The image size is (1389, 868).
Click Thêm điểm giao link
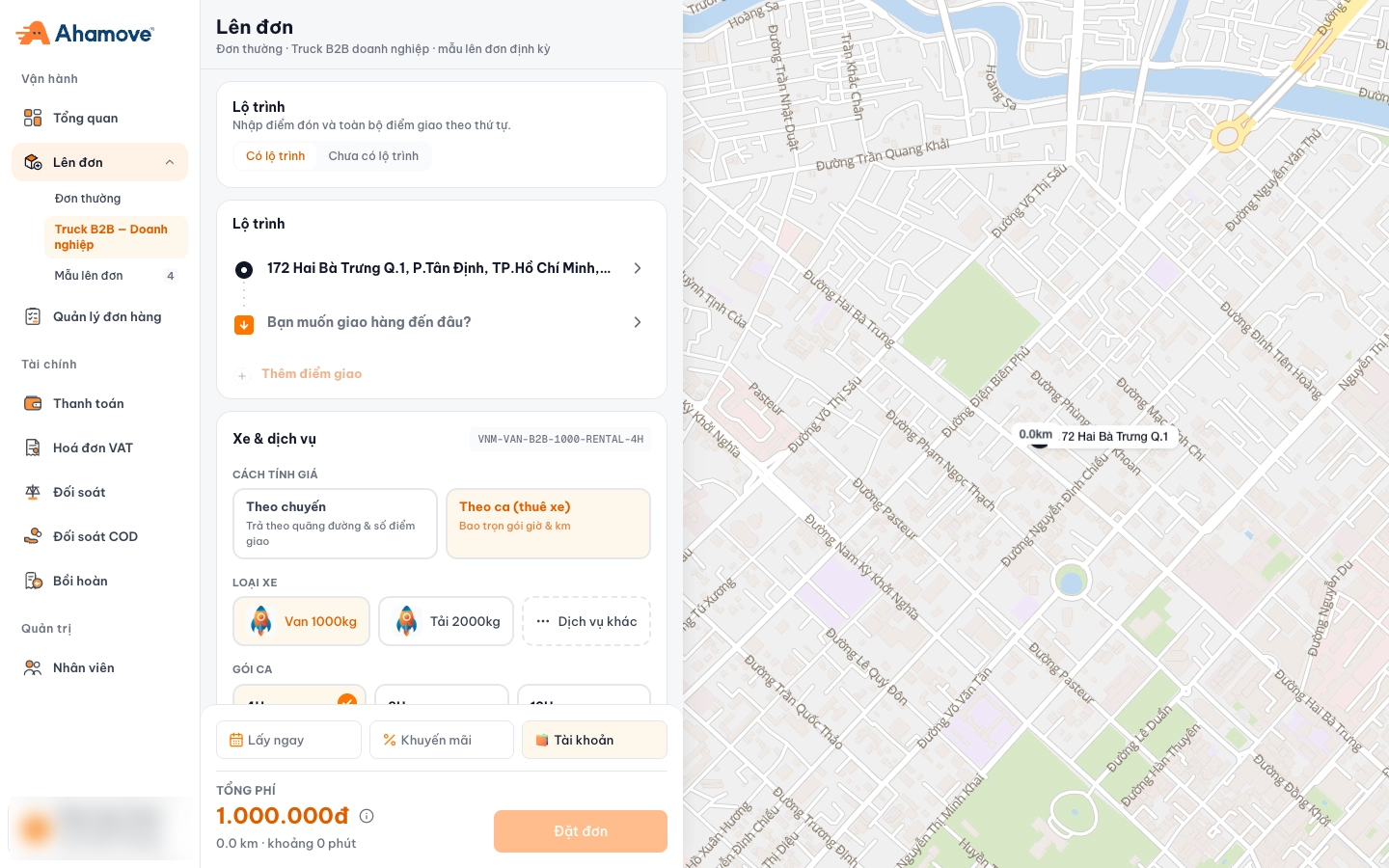[x=312, y=374]
